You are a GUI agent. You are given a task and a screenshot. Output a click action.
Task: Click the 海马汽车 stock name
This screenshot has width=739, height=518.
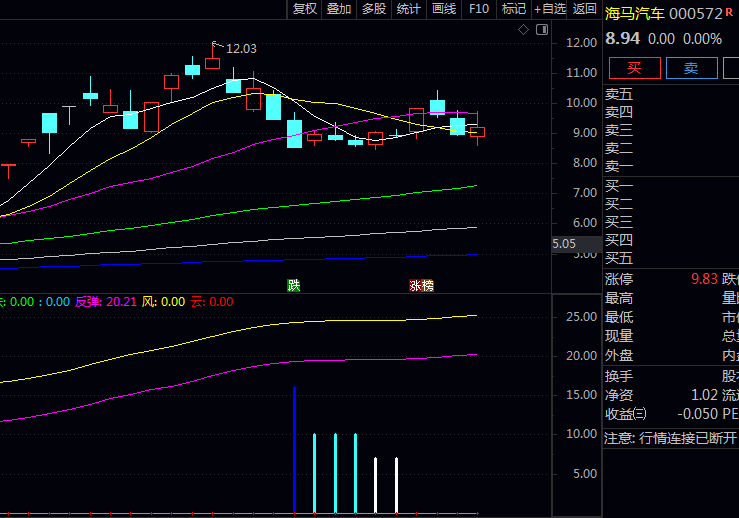634,13
